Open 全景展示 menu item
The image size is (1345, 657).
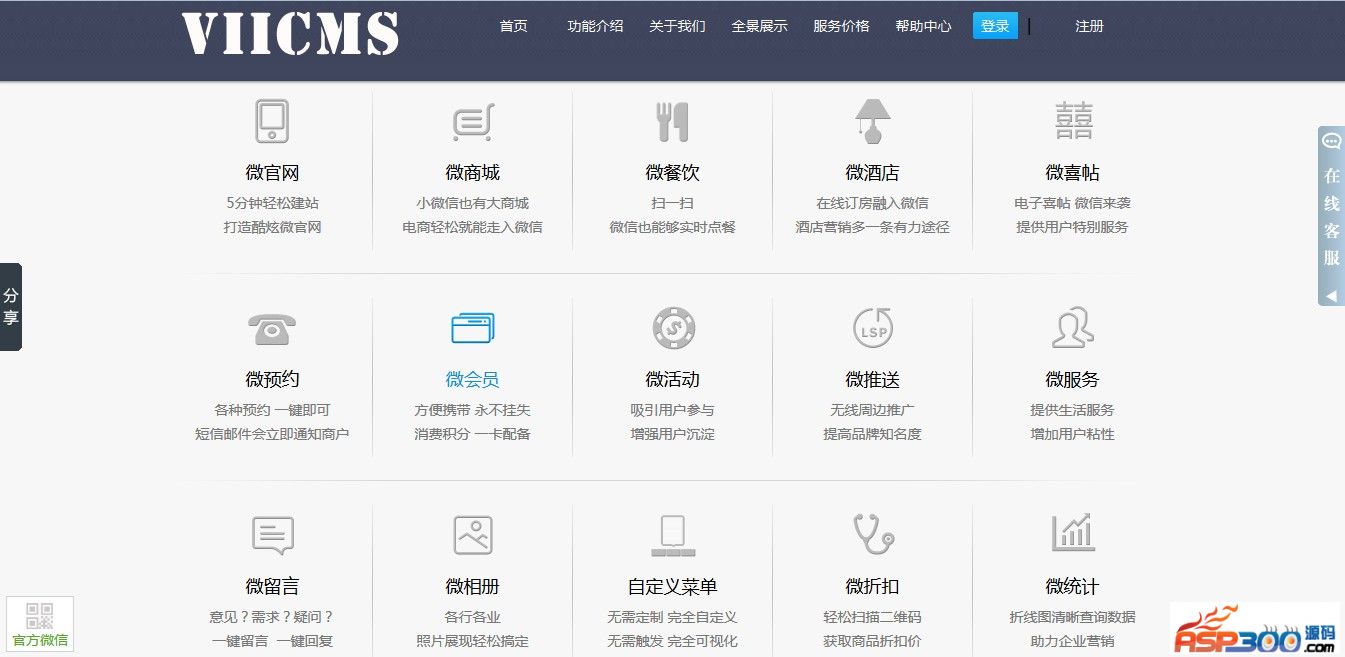point(759,26)
